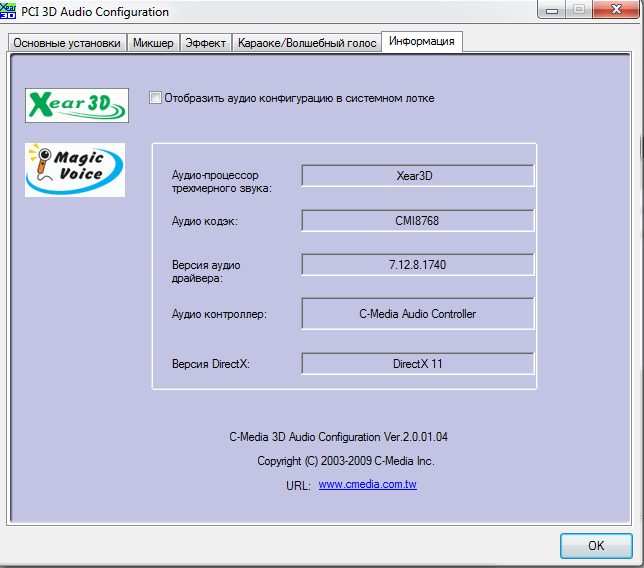This screenshot has width=644, height=568.
Task: Click the Аудио контроллер label
Action: click(x=219, y=314)
